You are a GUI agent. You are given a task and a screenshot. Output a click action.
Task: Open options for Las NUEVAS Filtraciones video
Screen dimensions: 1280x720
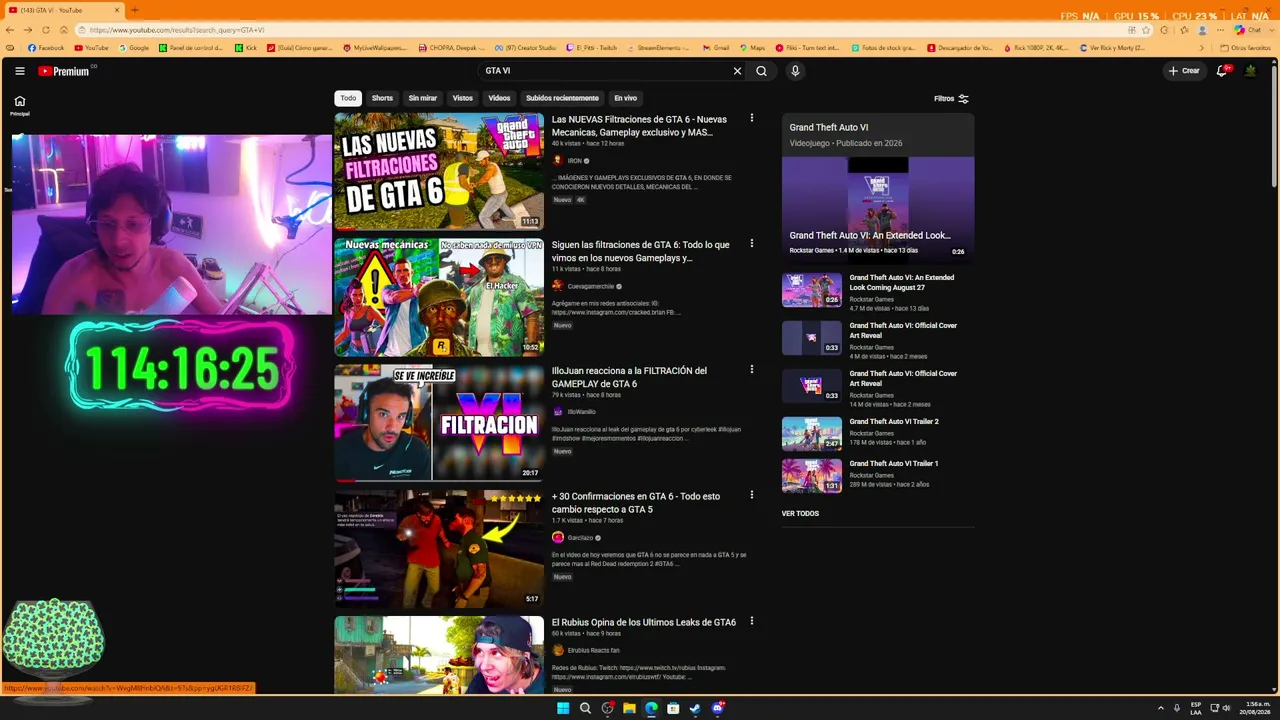point(752,118)
